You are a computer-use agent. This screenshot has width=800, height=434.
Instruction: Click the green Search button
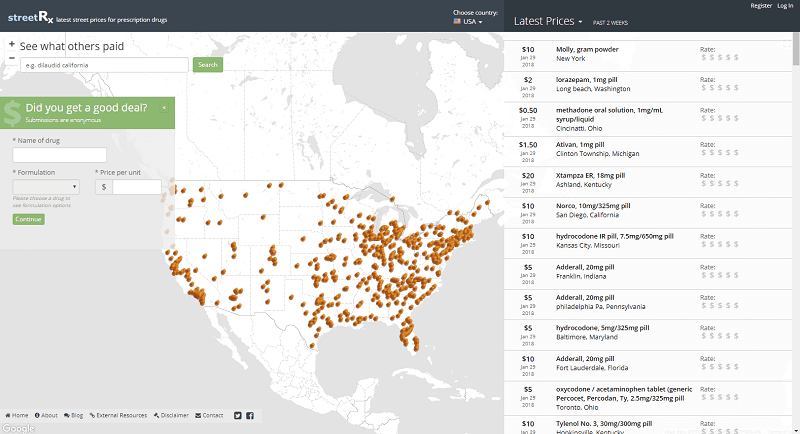click(208, 65)
